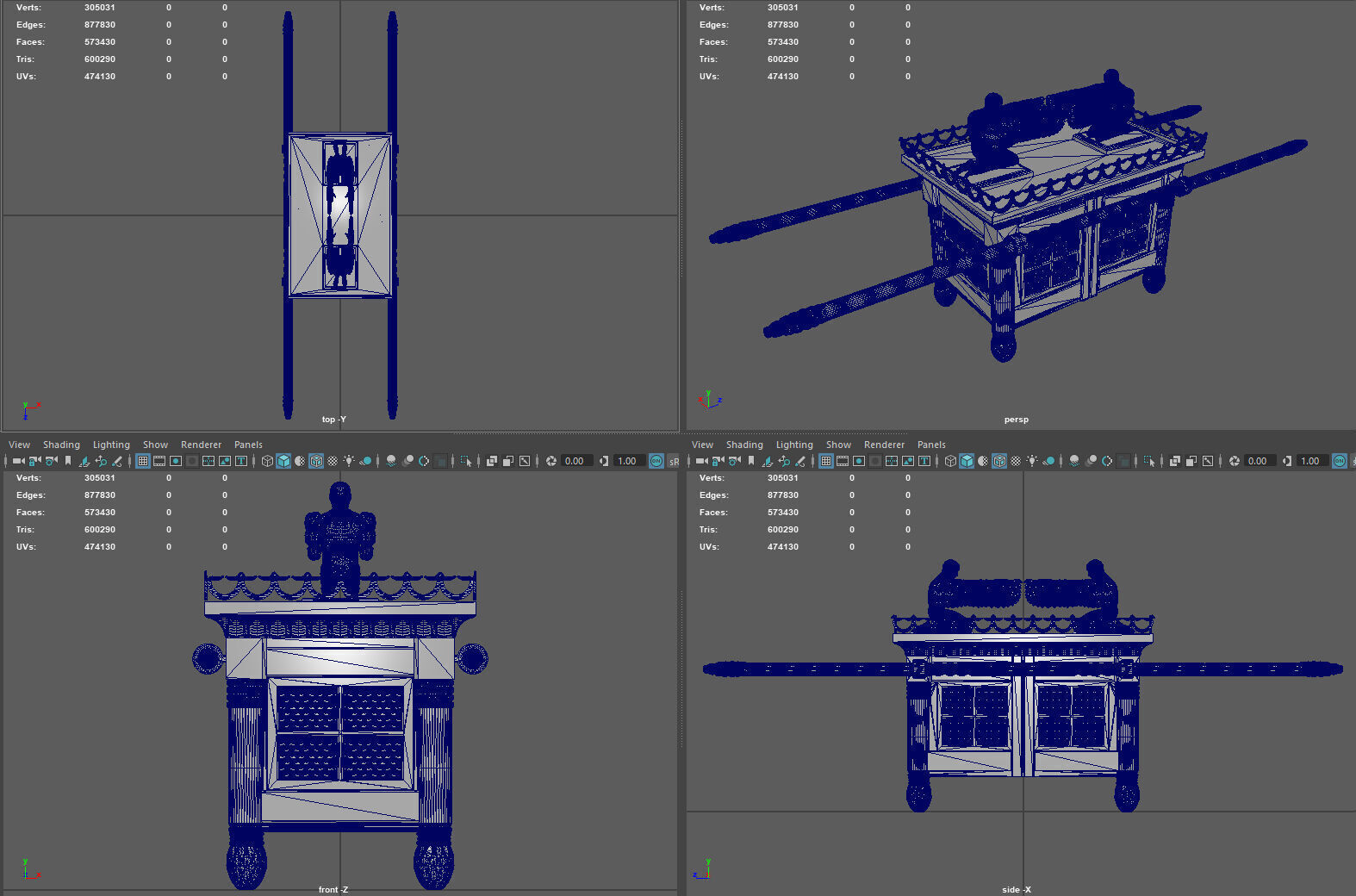
Task: Click Multisample Anti-aliasing icon in front panel
Action: 424,461
